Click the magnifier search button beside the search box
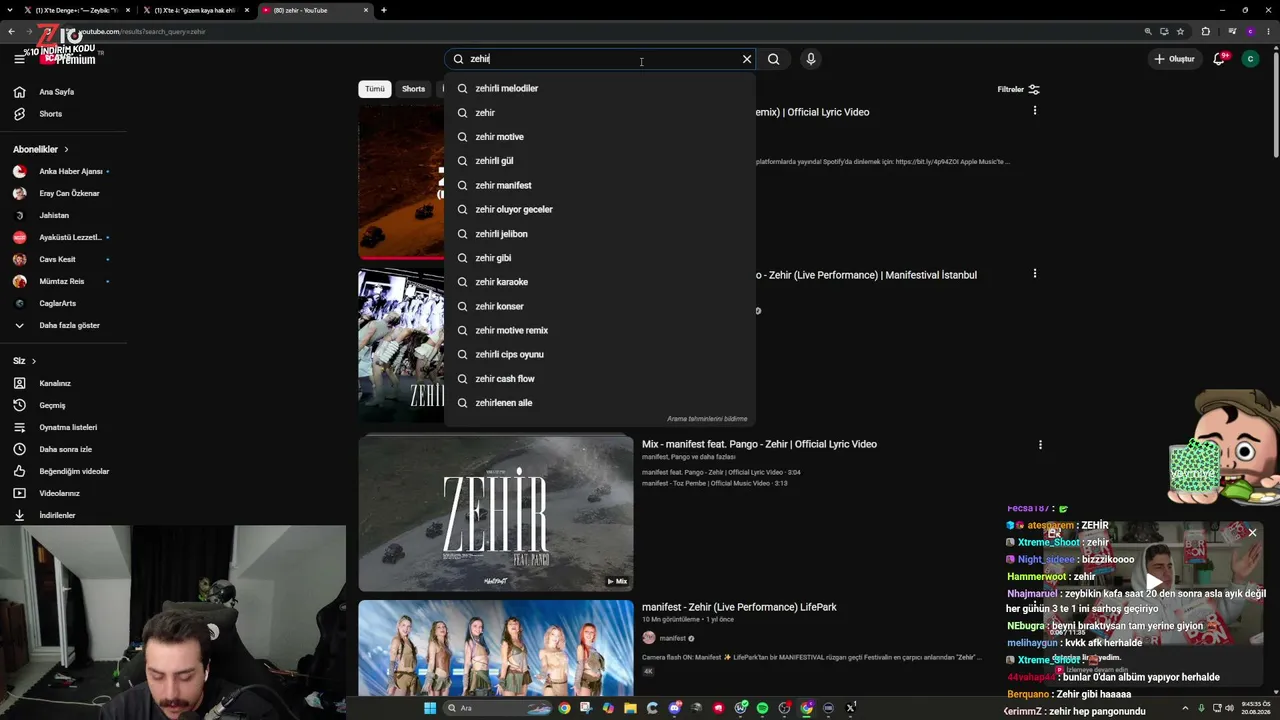Screen dimensions: 1280x720 (x=774, y=59)
